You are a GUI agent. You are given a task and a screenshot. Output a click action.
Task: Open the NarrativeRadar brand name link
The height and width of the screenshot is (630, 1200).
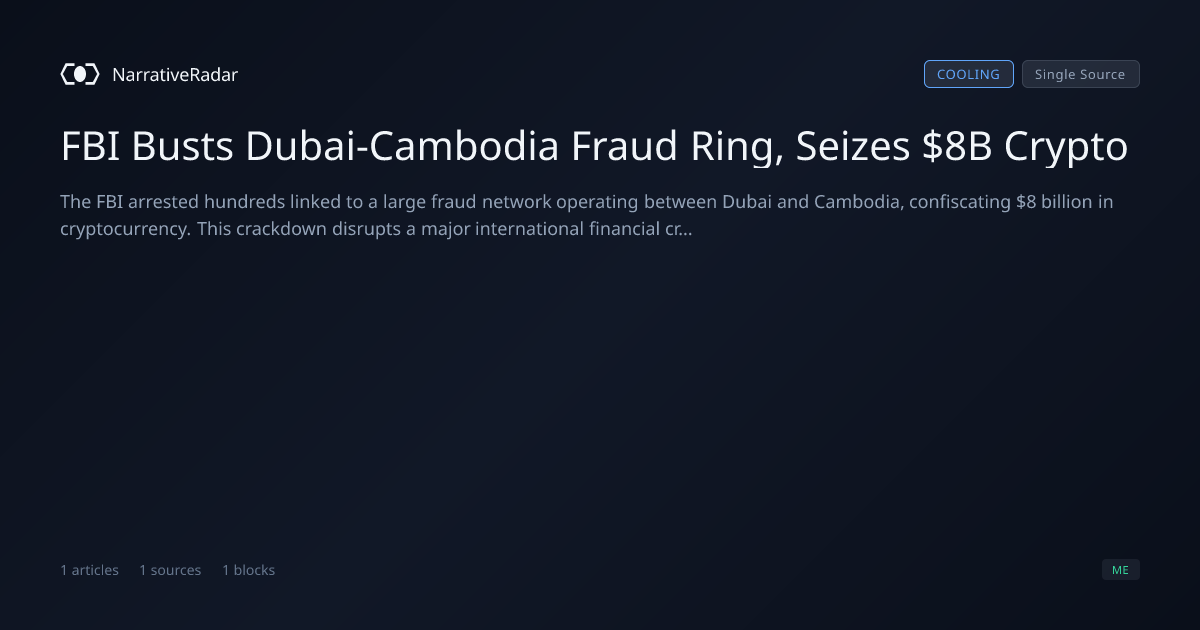click(x=175, y=74)
